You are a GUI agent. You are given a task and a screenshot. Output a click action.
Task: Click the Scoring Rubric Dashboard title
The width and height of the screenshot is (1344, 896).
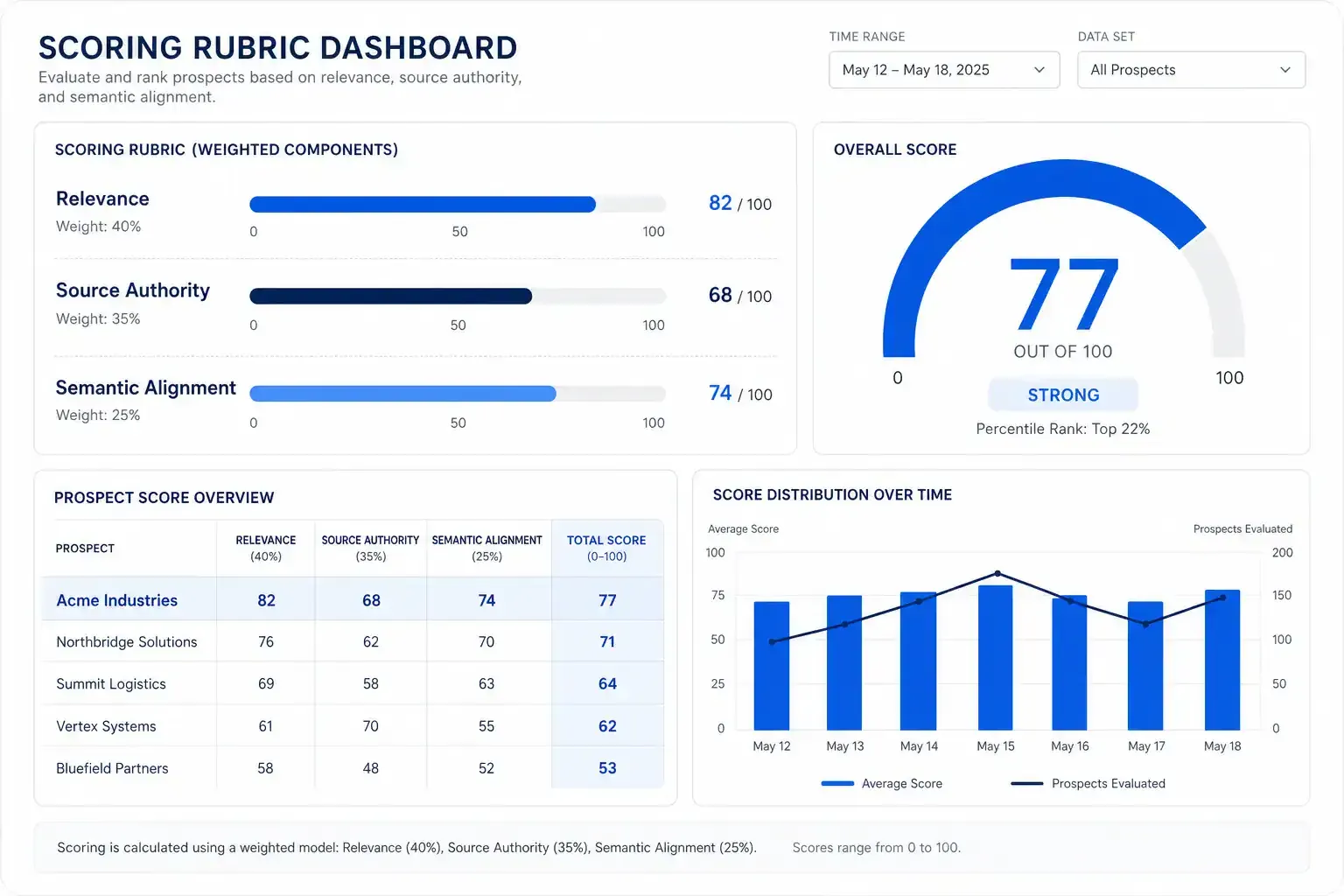[x=277, y=47]
